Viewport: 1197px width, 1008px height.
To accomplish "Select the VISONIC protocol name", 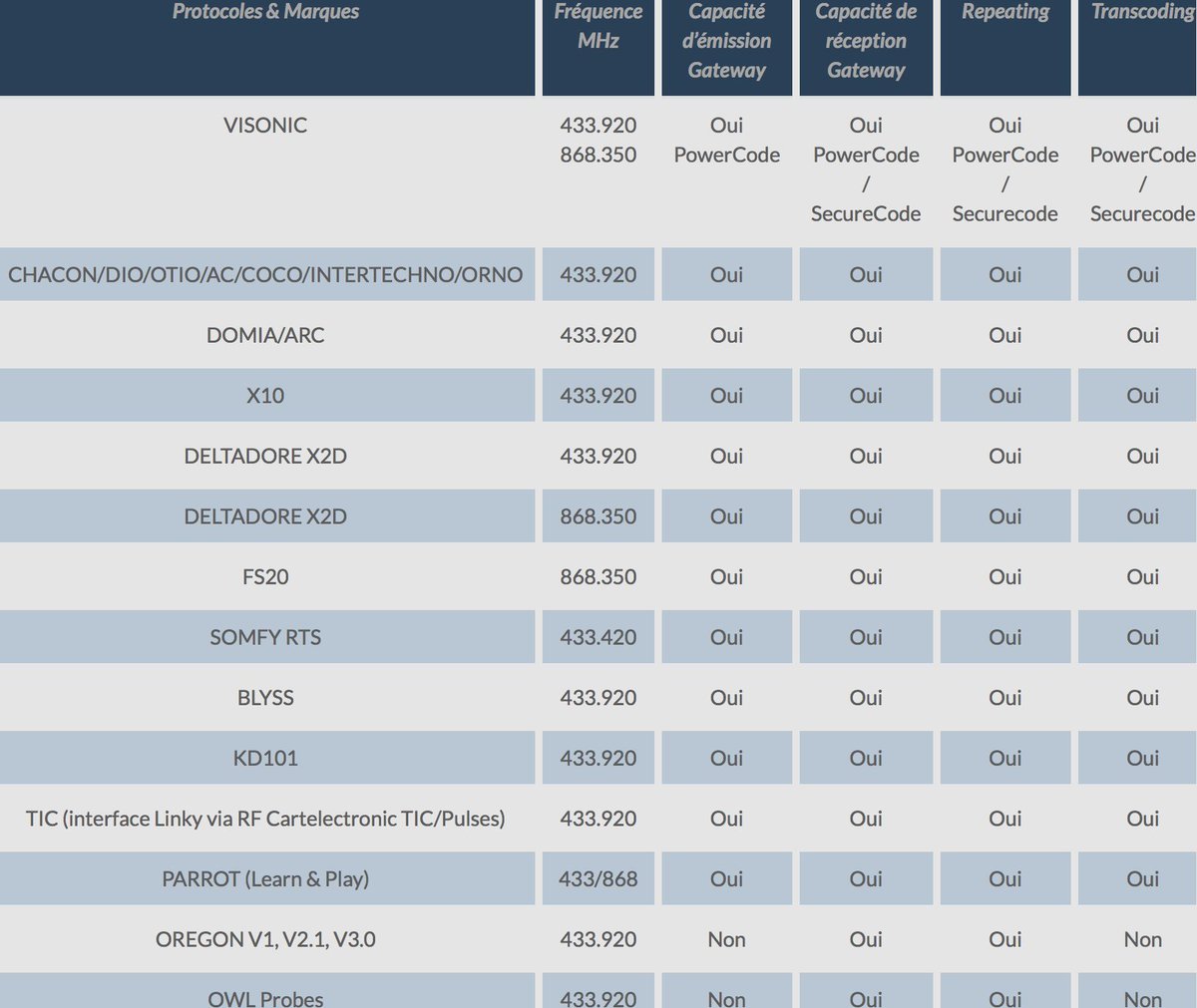I will [x=265, y=126].
